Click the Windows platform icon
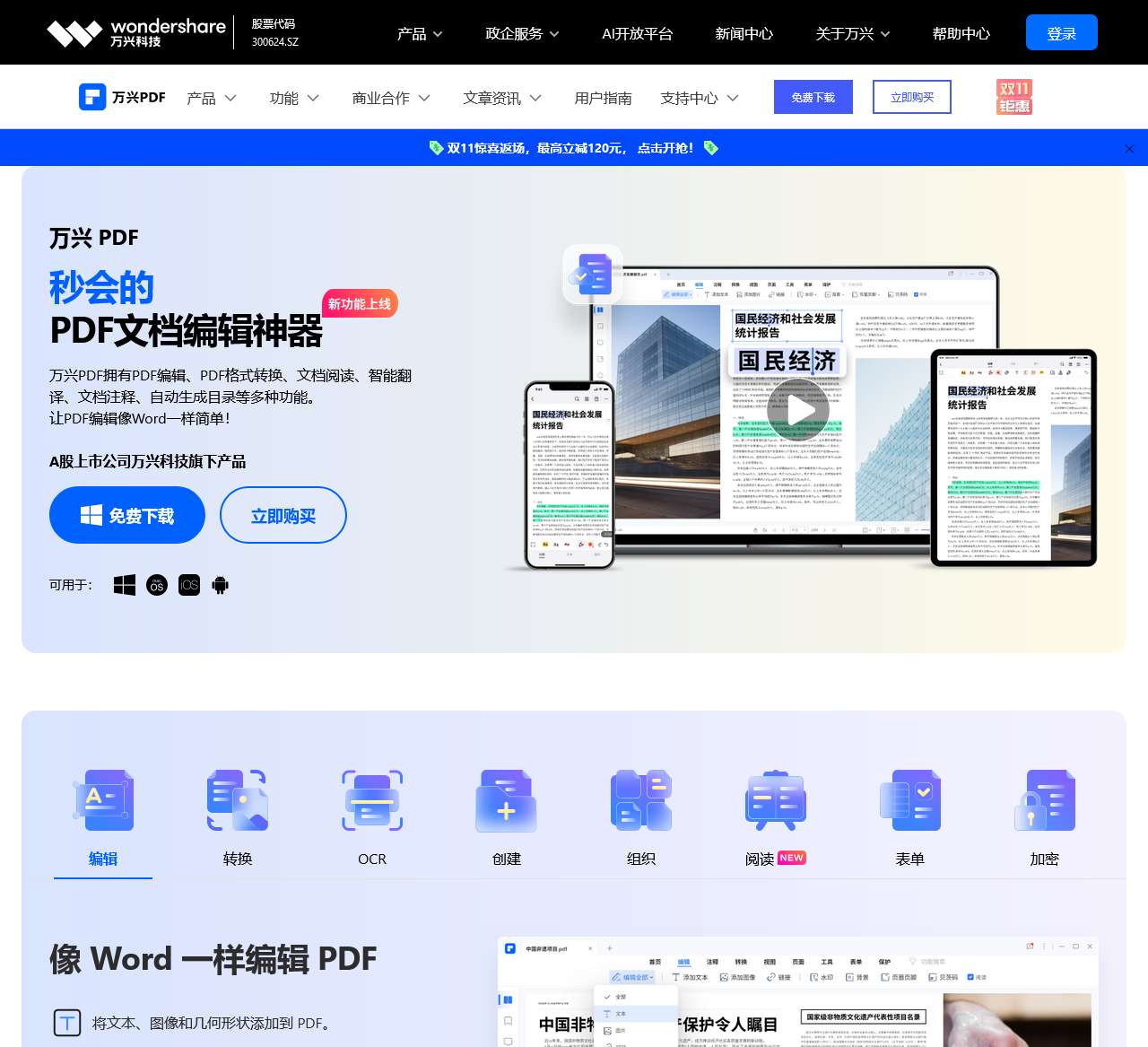 pos(124,584)
